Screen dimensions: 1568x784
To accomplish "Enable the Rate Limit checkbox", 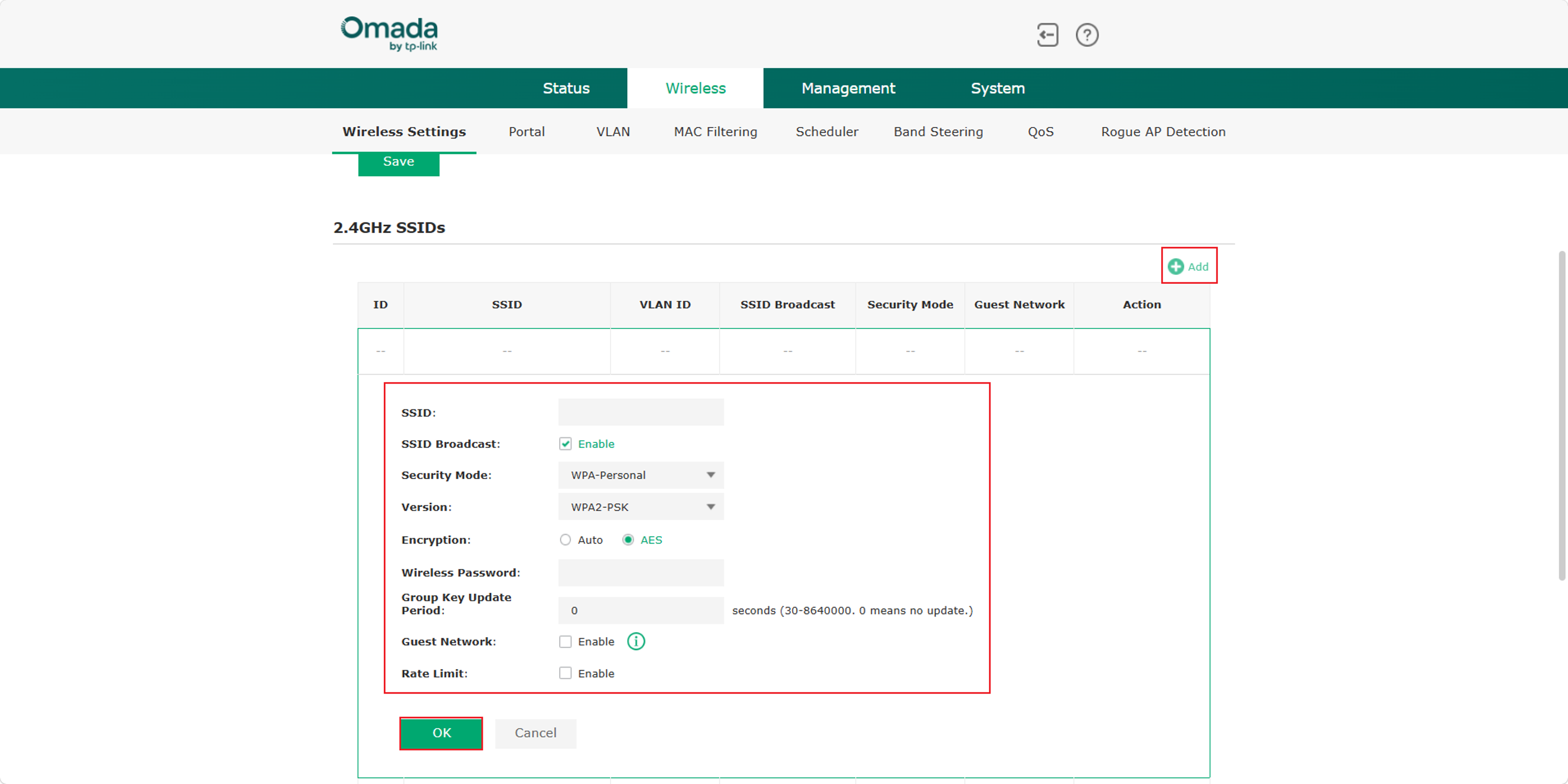I will tap(565, 673).
